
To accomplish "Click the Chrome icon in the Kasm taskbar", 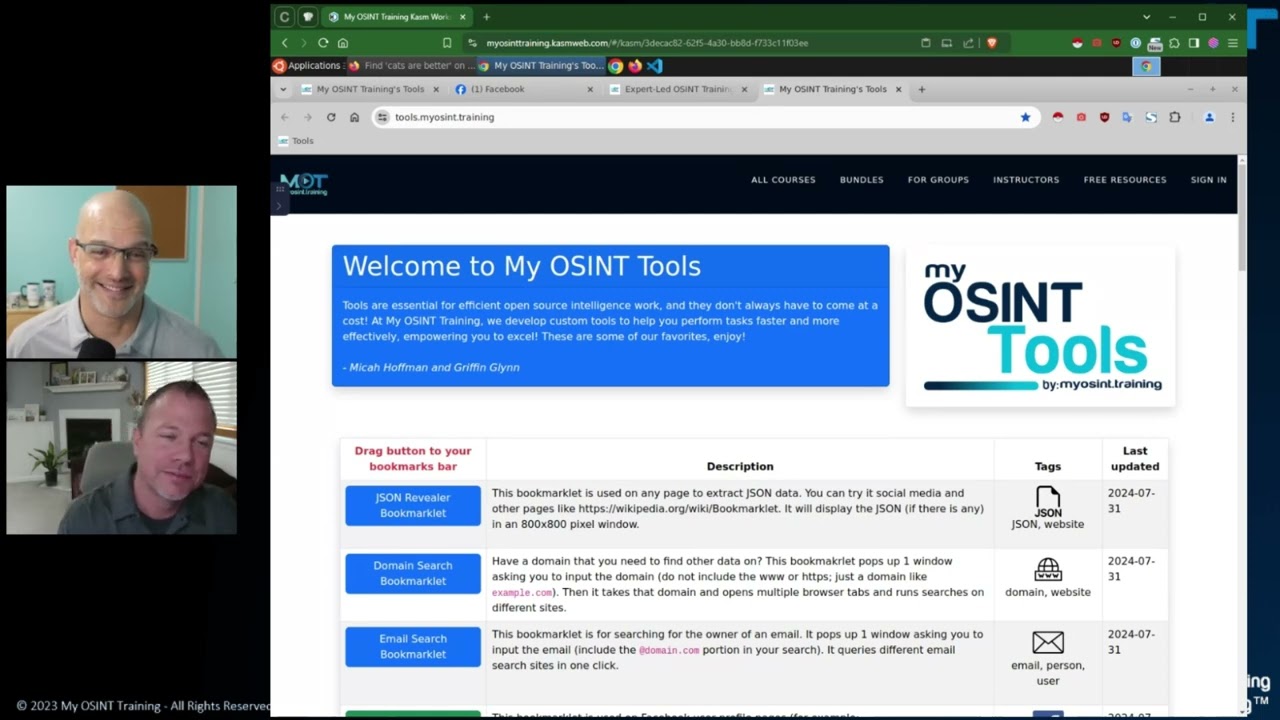I will (x=616, y=66).
